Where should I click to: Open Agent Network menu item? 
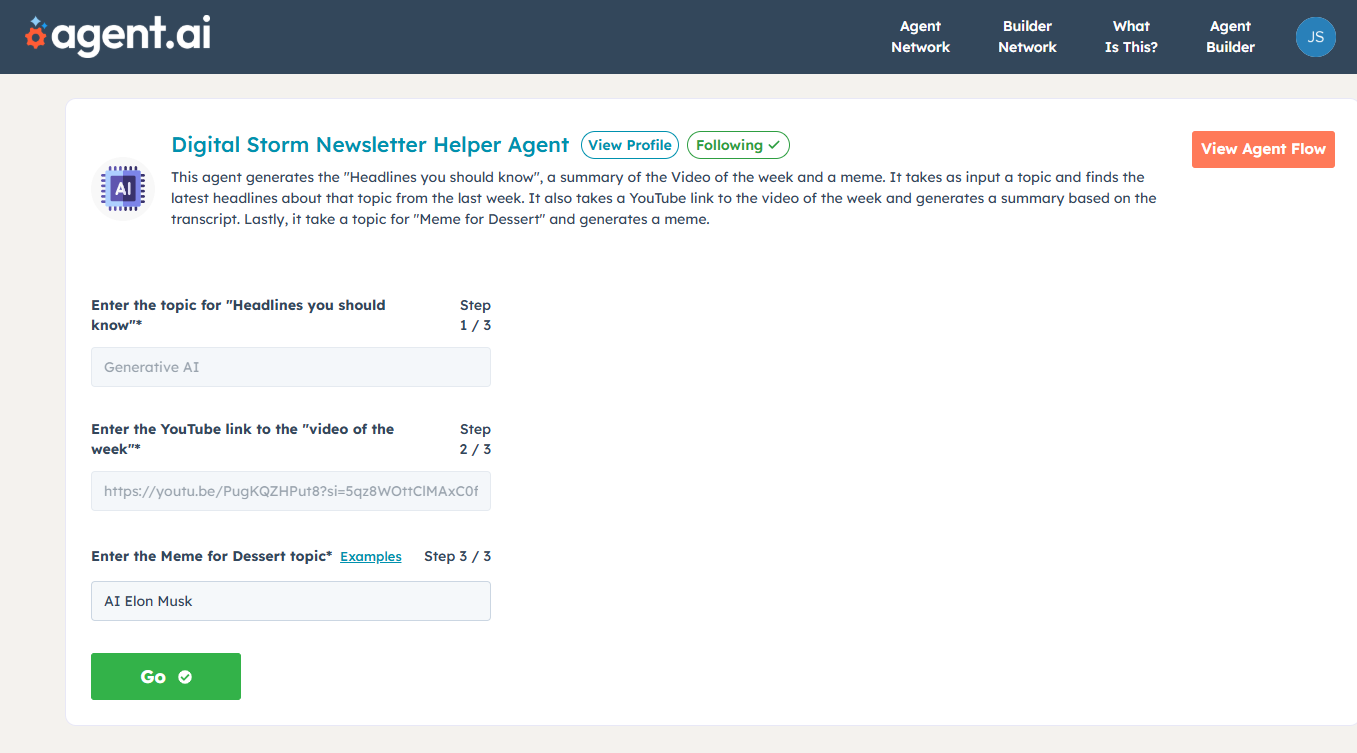click(x=920, y=37)
